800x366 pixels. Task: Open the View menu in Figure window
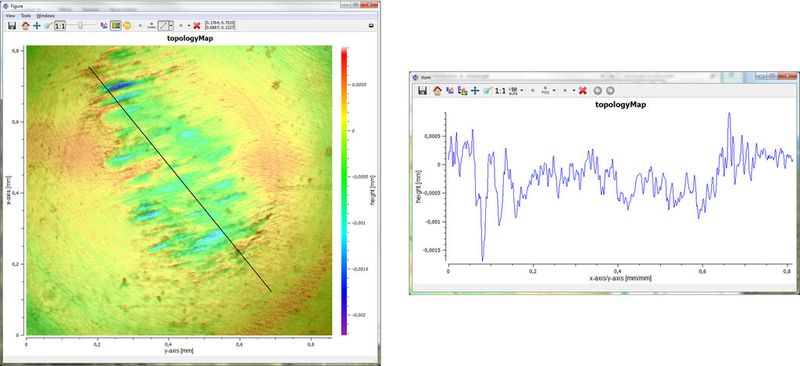(10, 16)
